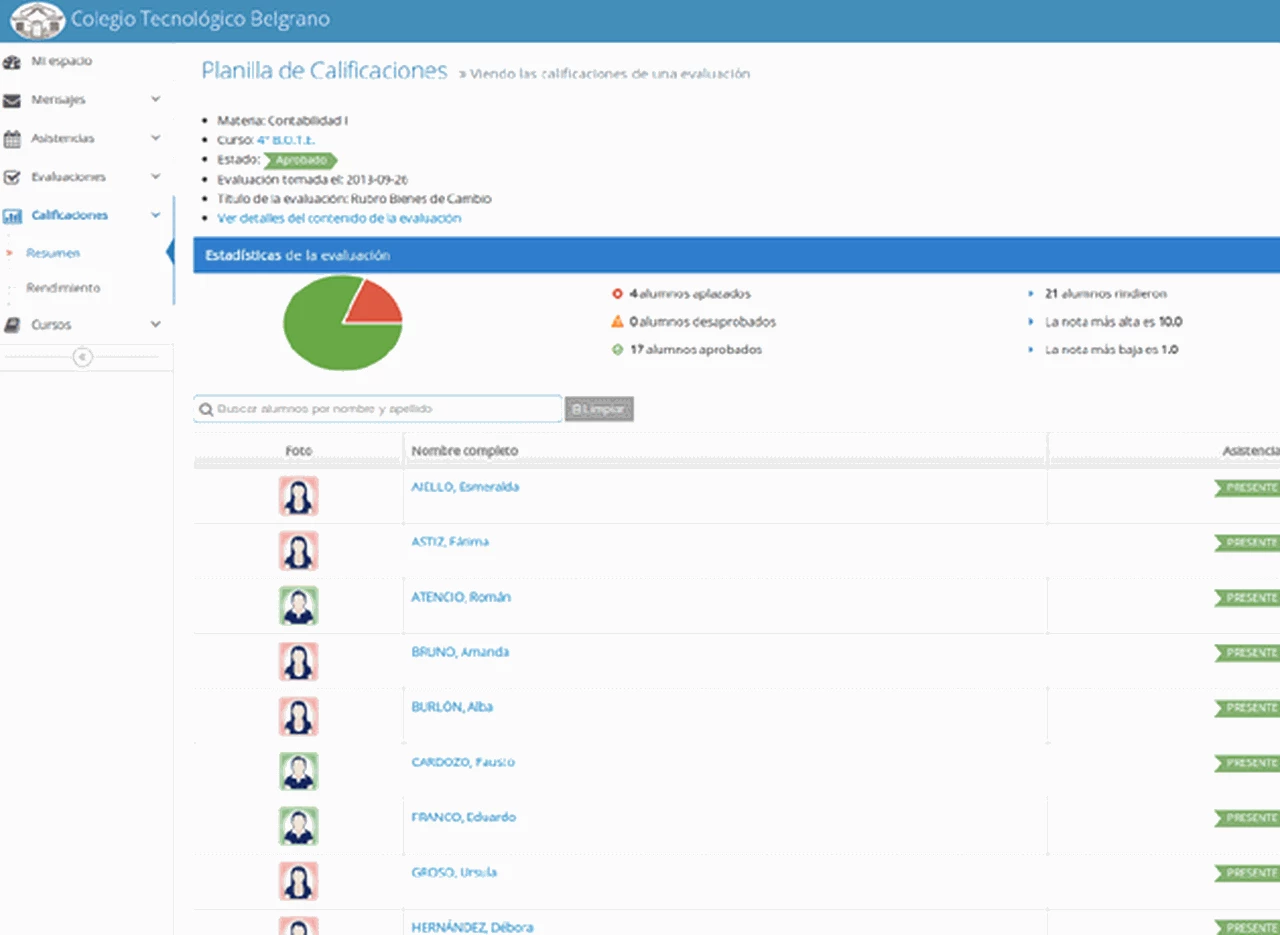
Task: Open photo of AIELLO, Esmeralda
Action: click(298, 496)
